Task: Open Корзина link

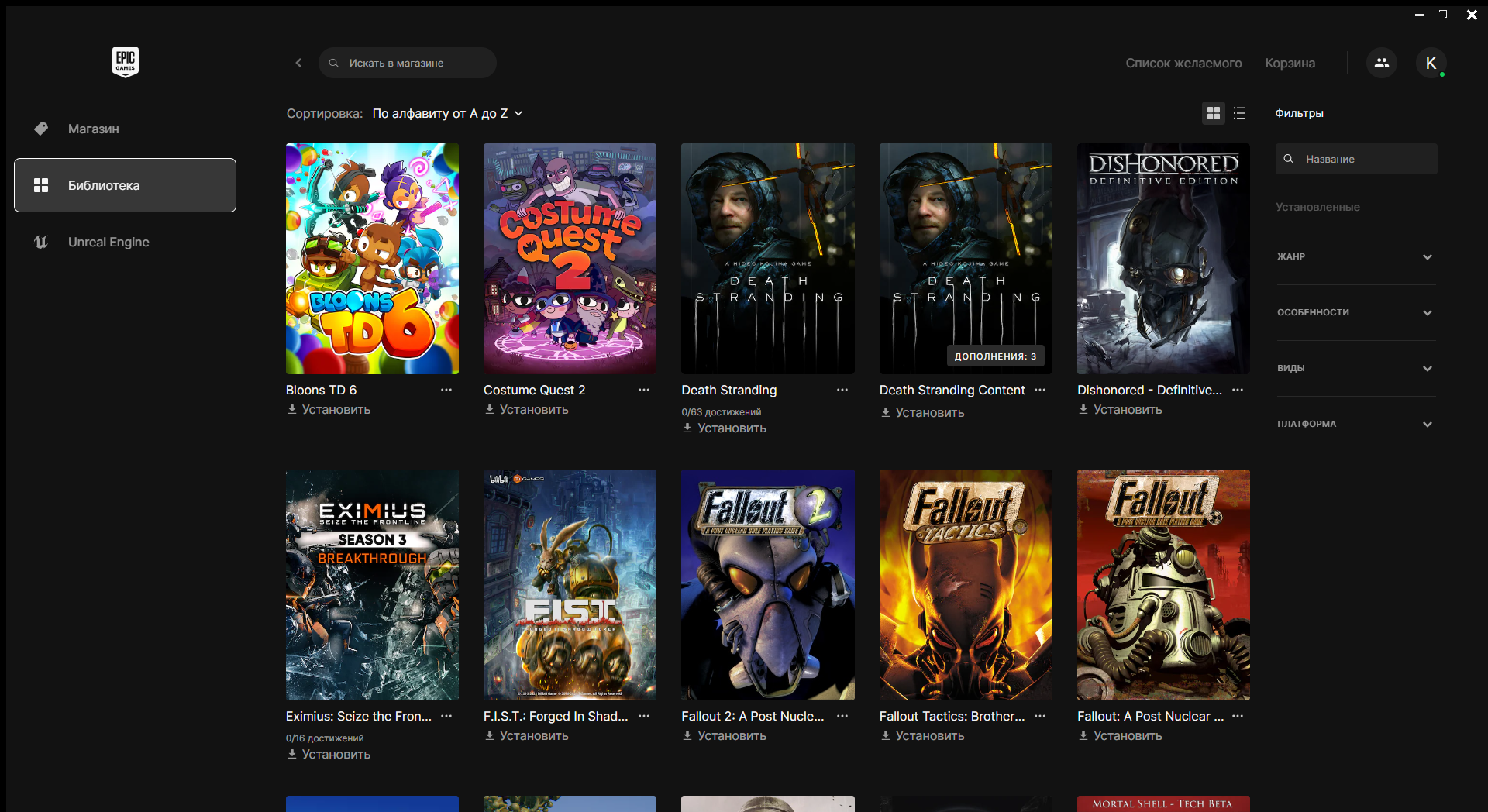Action: (x=1290, y=63)
